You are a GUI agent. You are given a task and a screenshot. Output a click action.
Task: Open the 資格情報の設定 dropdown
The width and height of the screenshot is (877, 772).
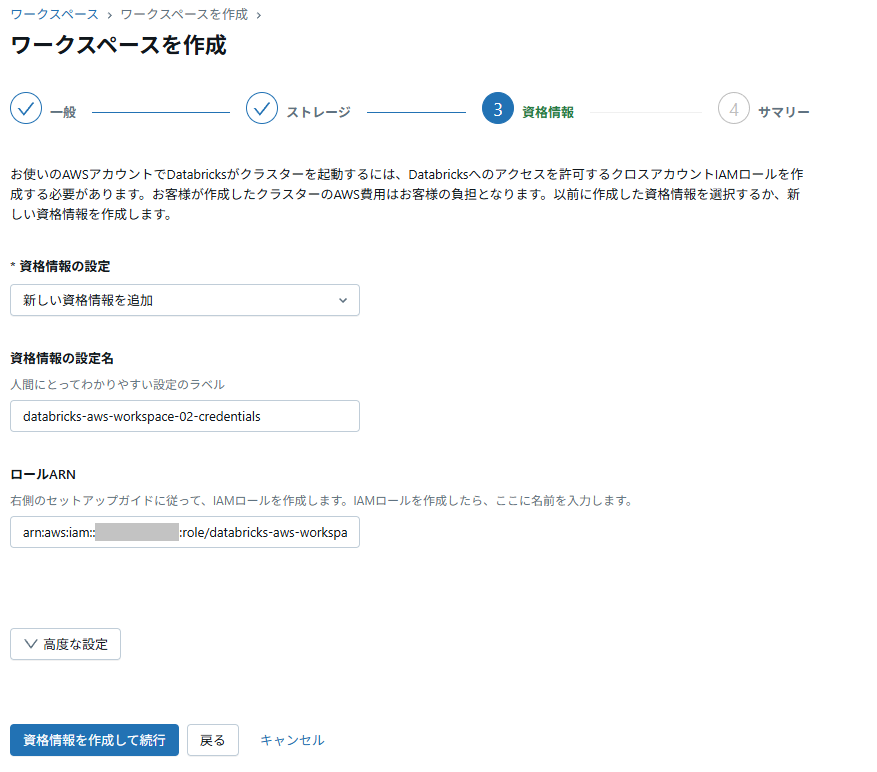point(185,300)
